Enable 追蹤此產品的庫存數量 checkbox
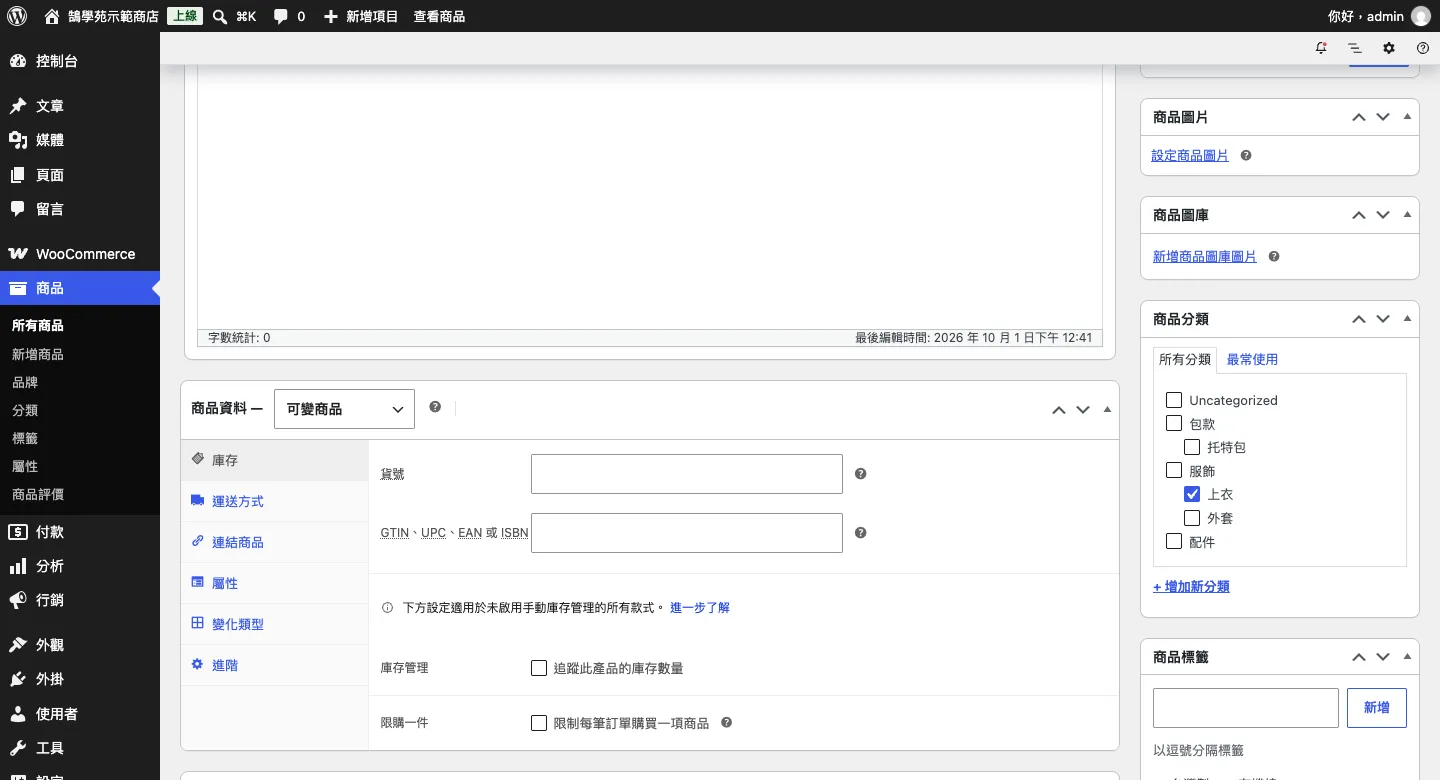Screen dimensions: 1440x780 click(539, 668)
